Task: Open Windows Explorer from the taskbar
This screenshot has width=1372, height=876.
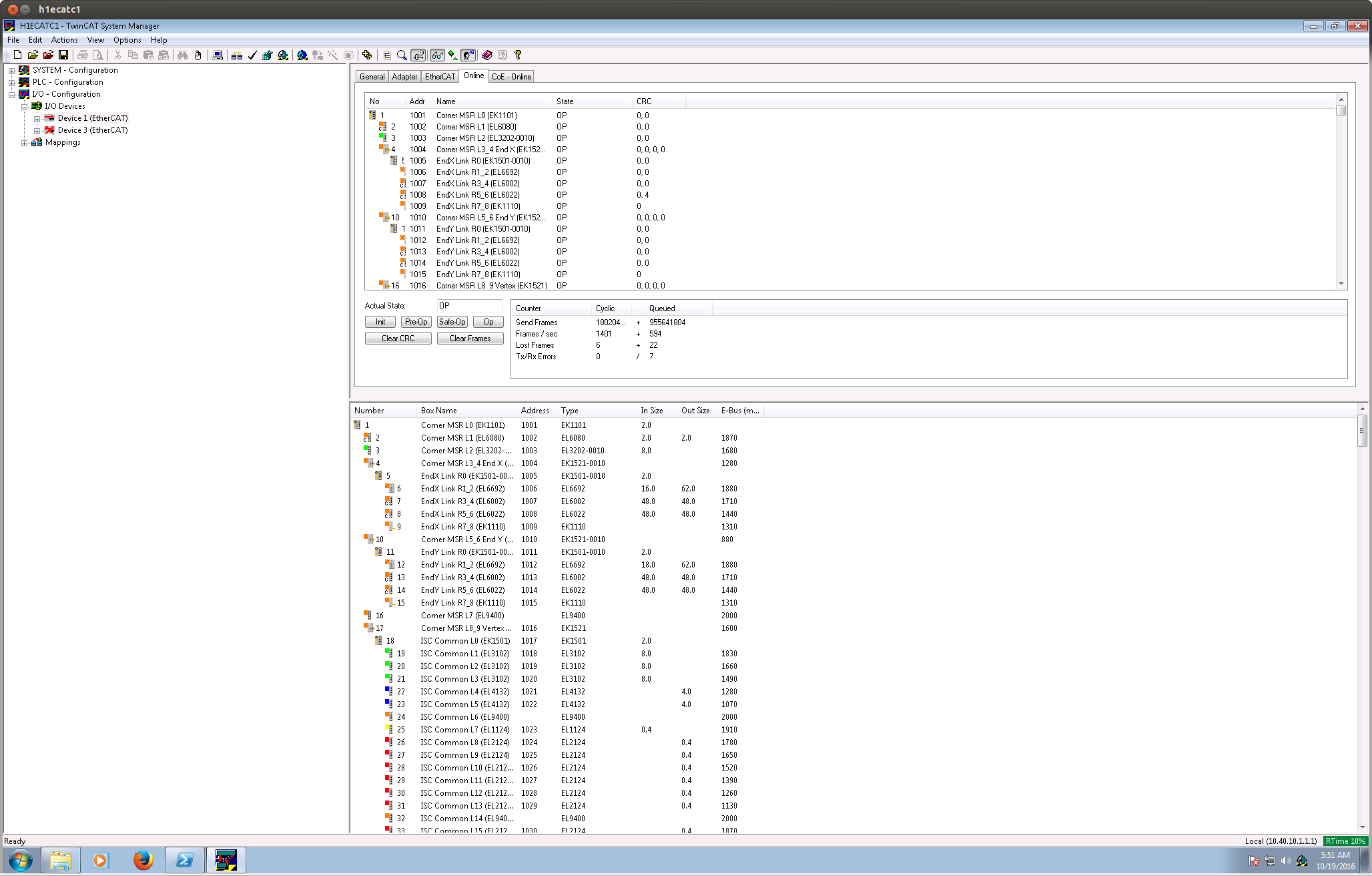Action: pos(61,861)
